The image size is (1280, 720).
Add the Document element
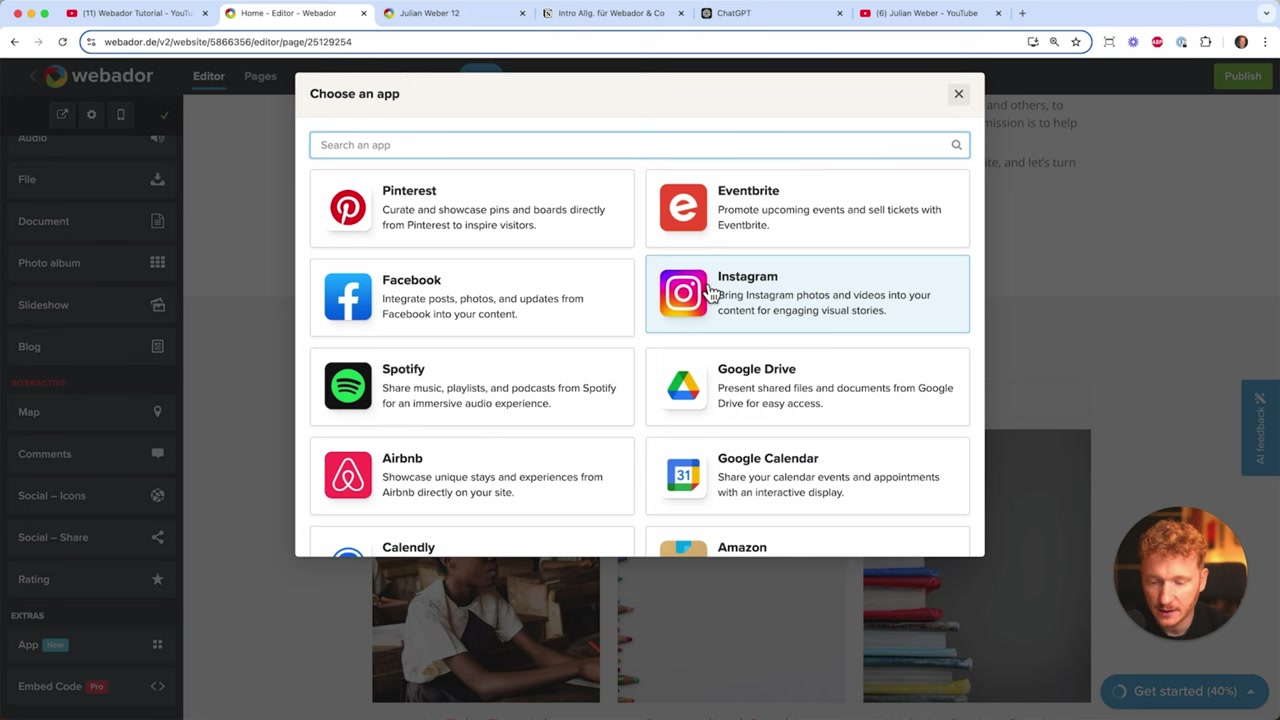pyautogui.click(x=91, y=221)
